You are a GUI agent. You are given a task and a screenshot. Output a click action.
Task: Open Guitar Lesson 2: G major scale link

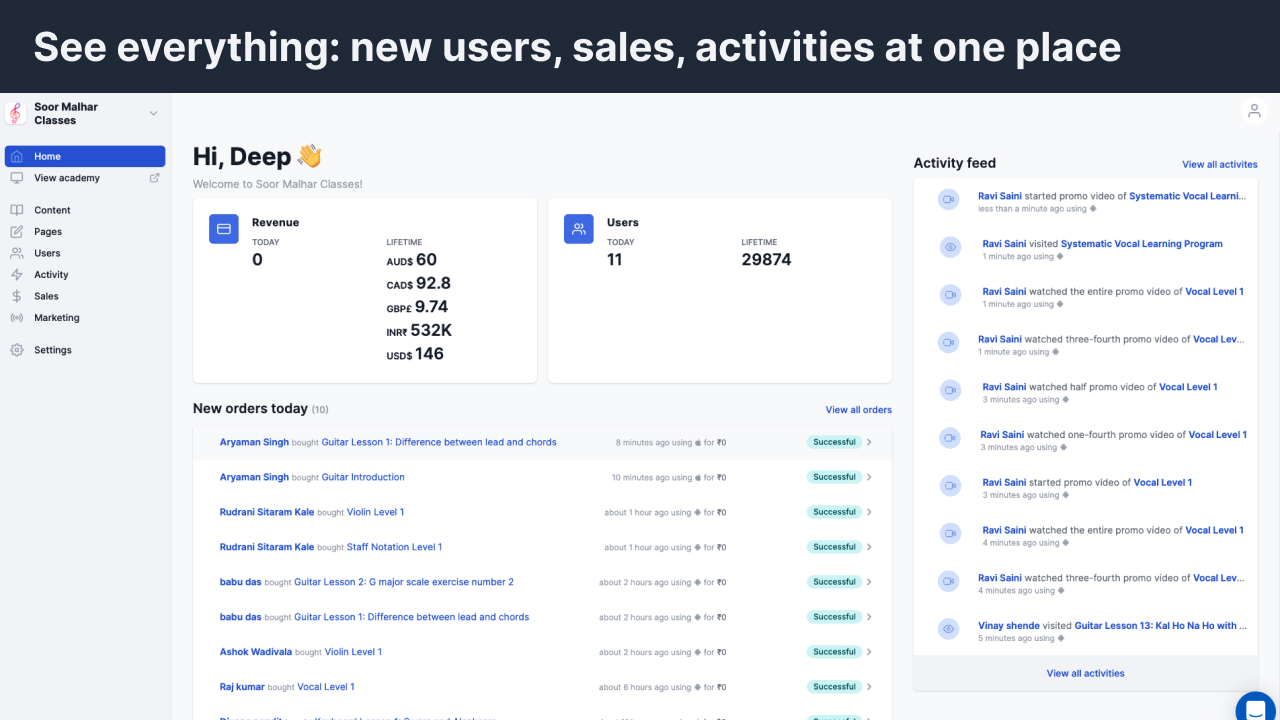[404, 582]
